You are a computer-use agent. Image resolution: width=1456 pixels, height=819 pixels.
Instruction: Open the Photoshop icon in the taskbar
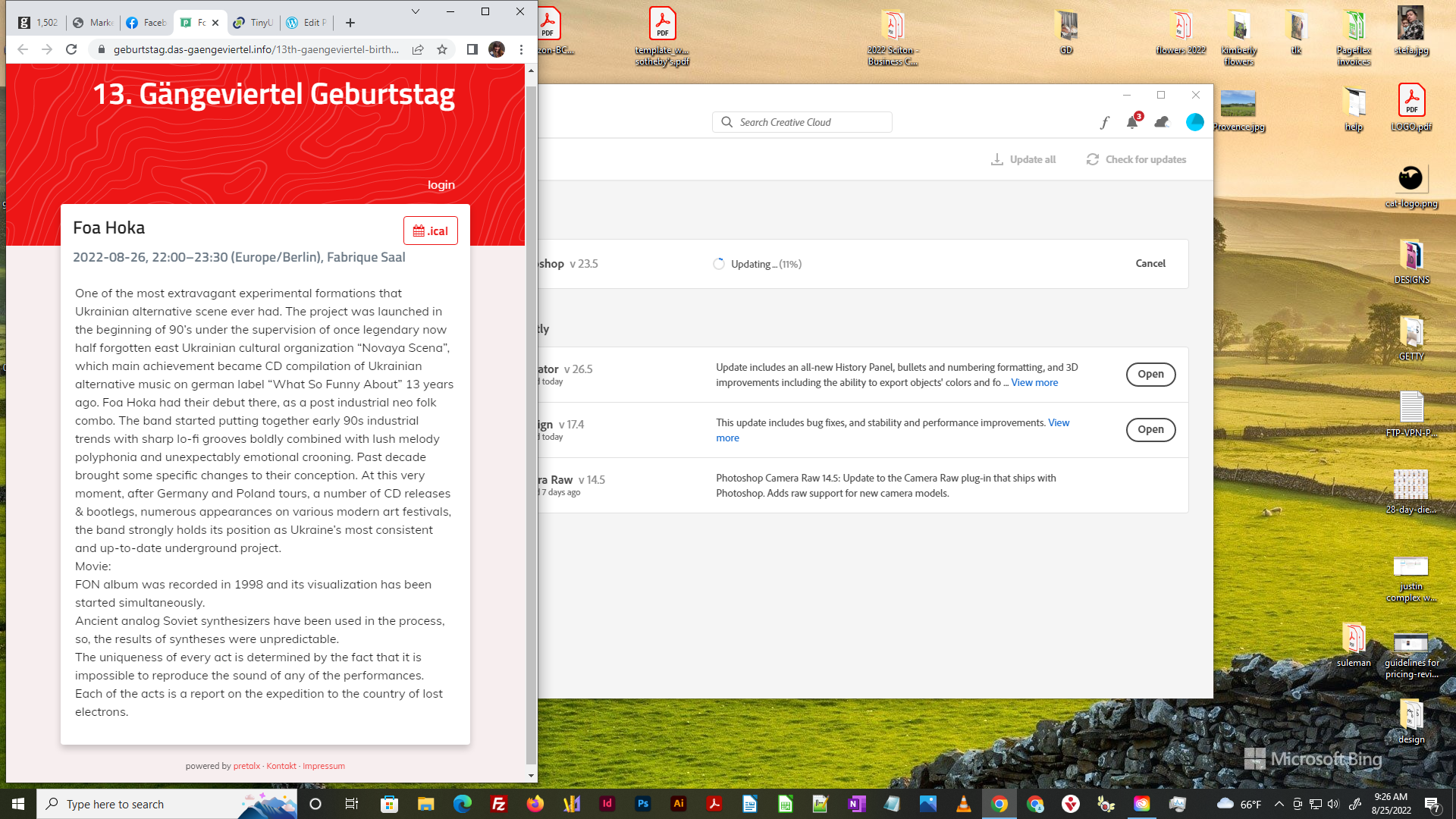point(643,804)
